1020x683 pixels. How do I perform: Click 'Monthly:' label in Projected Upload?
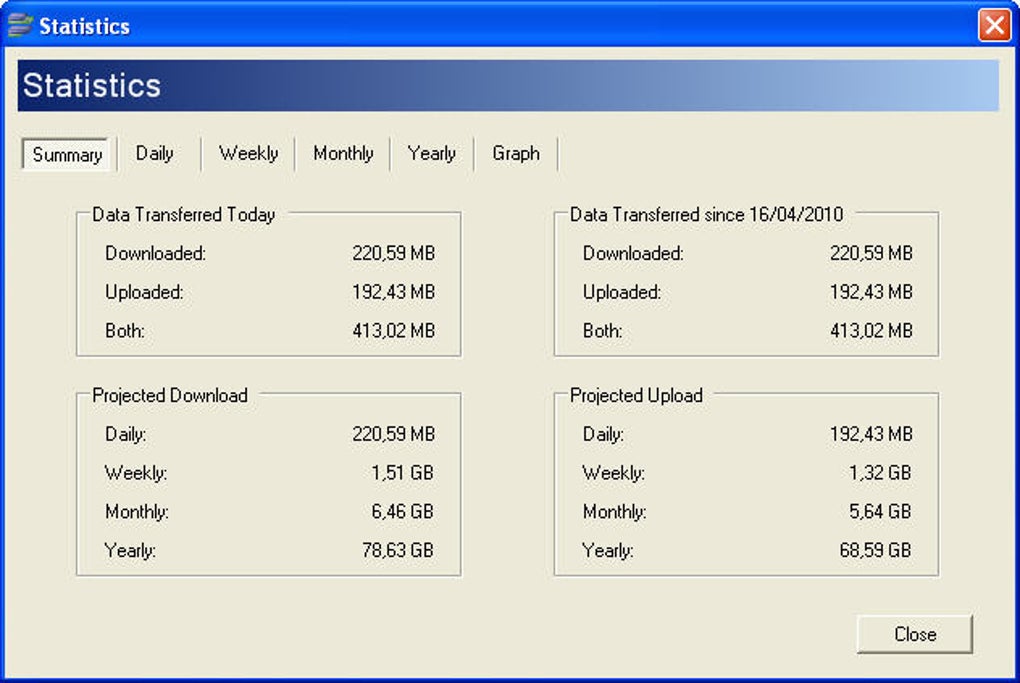[x=615, y=512]
